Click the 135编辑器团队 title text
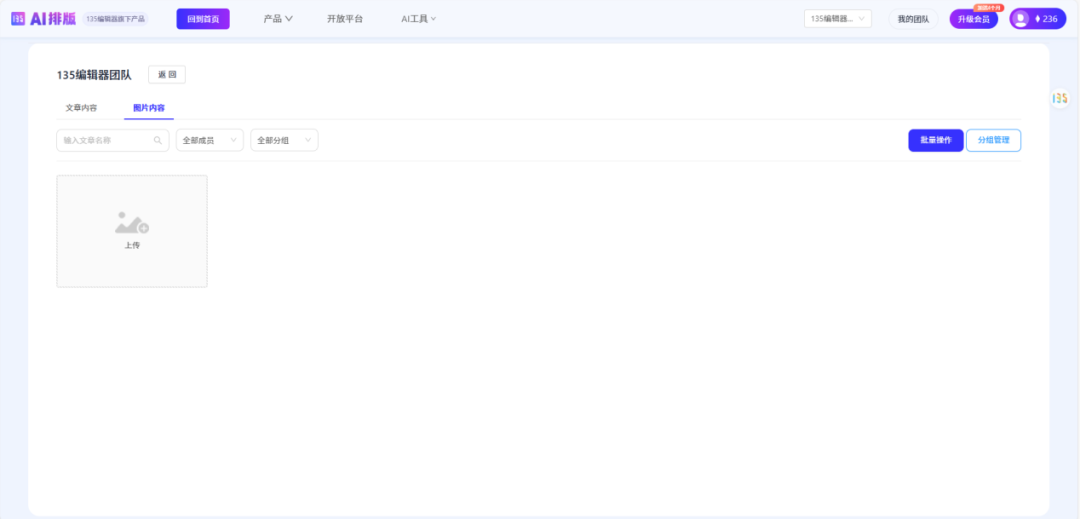Image resolution: width=1080 pixels, height=519 pixels. click(x=94, y=75)
